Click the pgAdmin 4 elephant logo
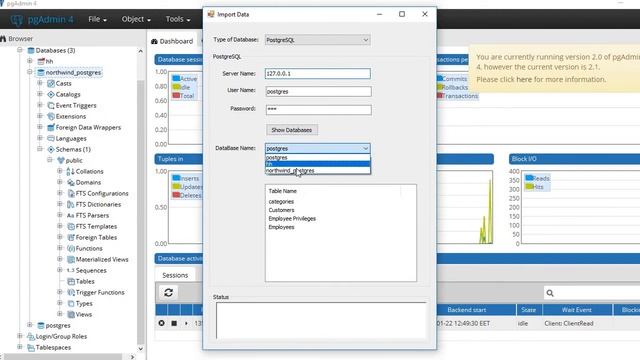Image resolution: width=640 pixels, height=360 pixels. tap(17, 20)
